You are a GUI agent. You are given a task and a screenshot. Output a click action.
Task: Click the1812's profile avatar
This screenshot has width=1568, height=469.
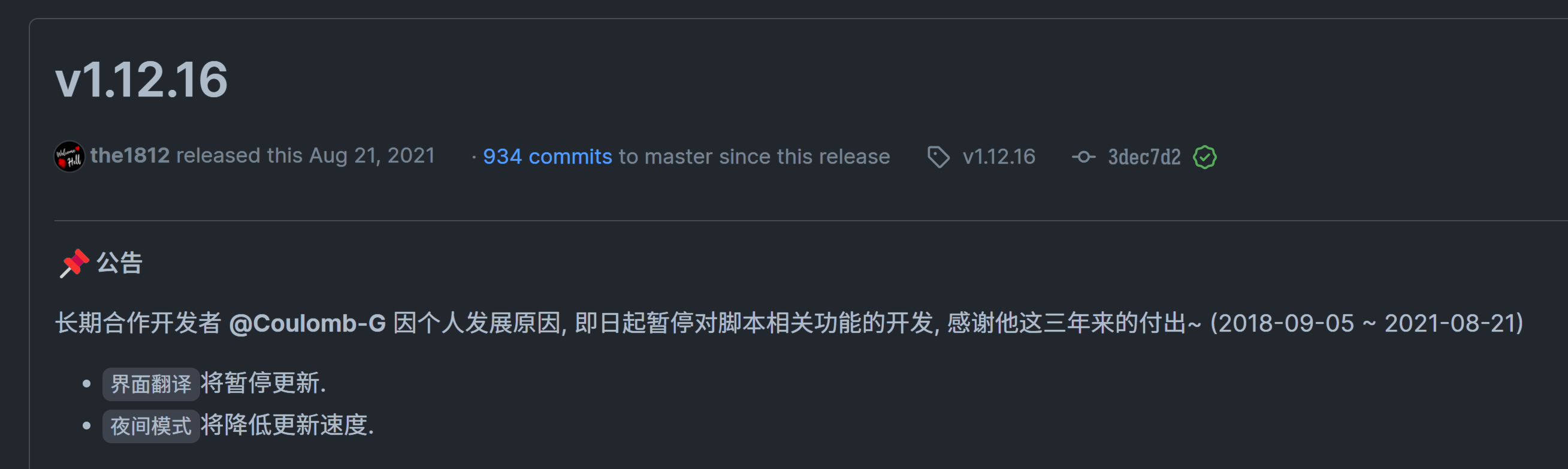pyautogui.click(x=69, y=157)
